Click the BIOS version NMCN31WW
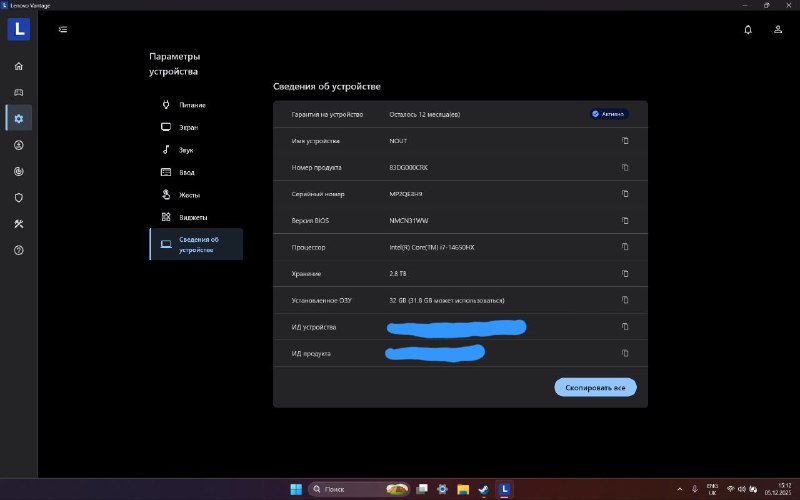 pos(409,221)
